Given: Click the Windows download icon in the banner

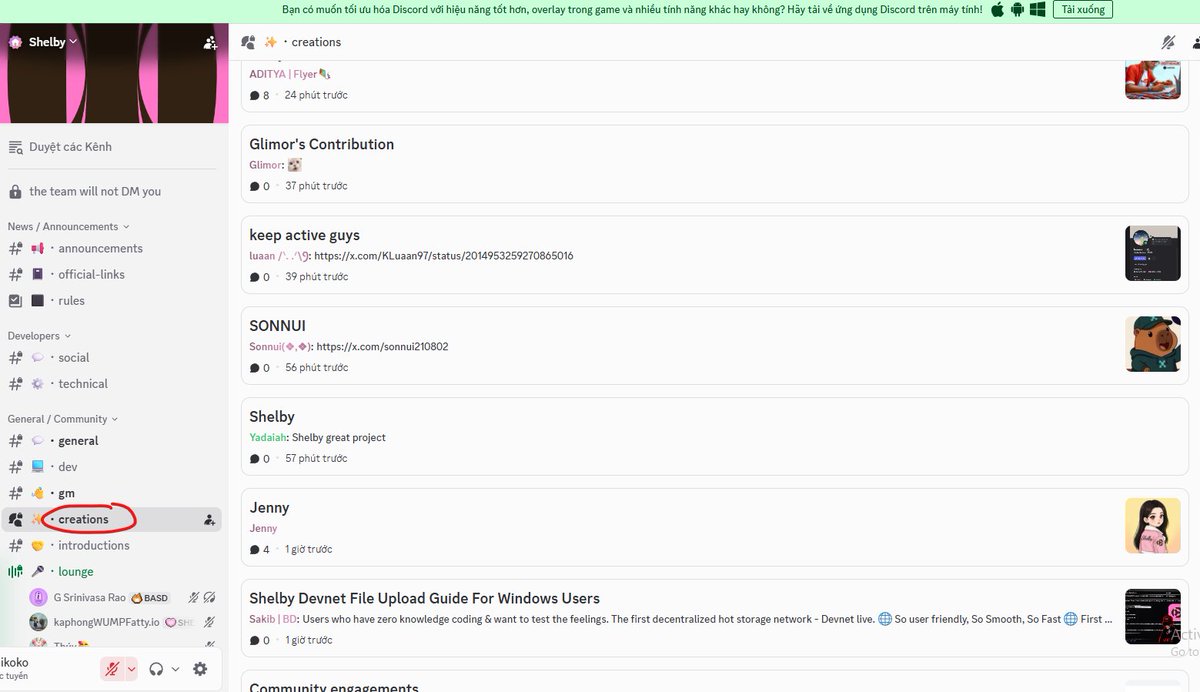Looking at the screenshot, I should [x=1038, y=10].
